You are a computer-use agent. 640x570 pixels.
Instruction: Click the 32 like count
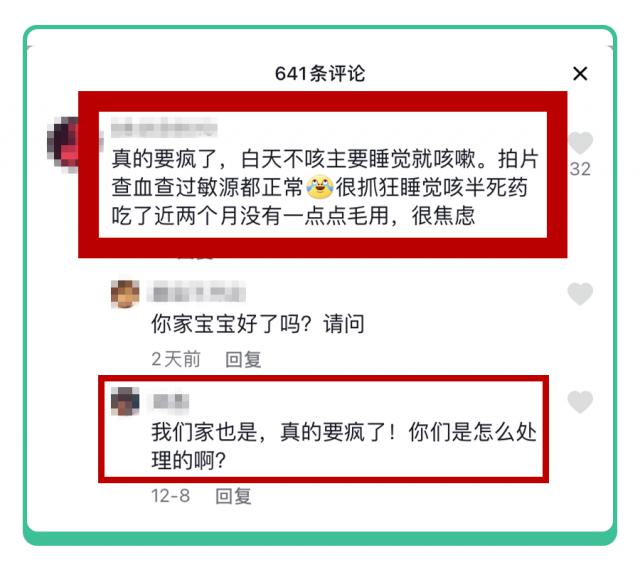(x=580, y=169)
